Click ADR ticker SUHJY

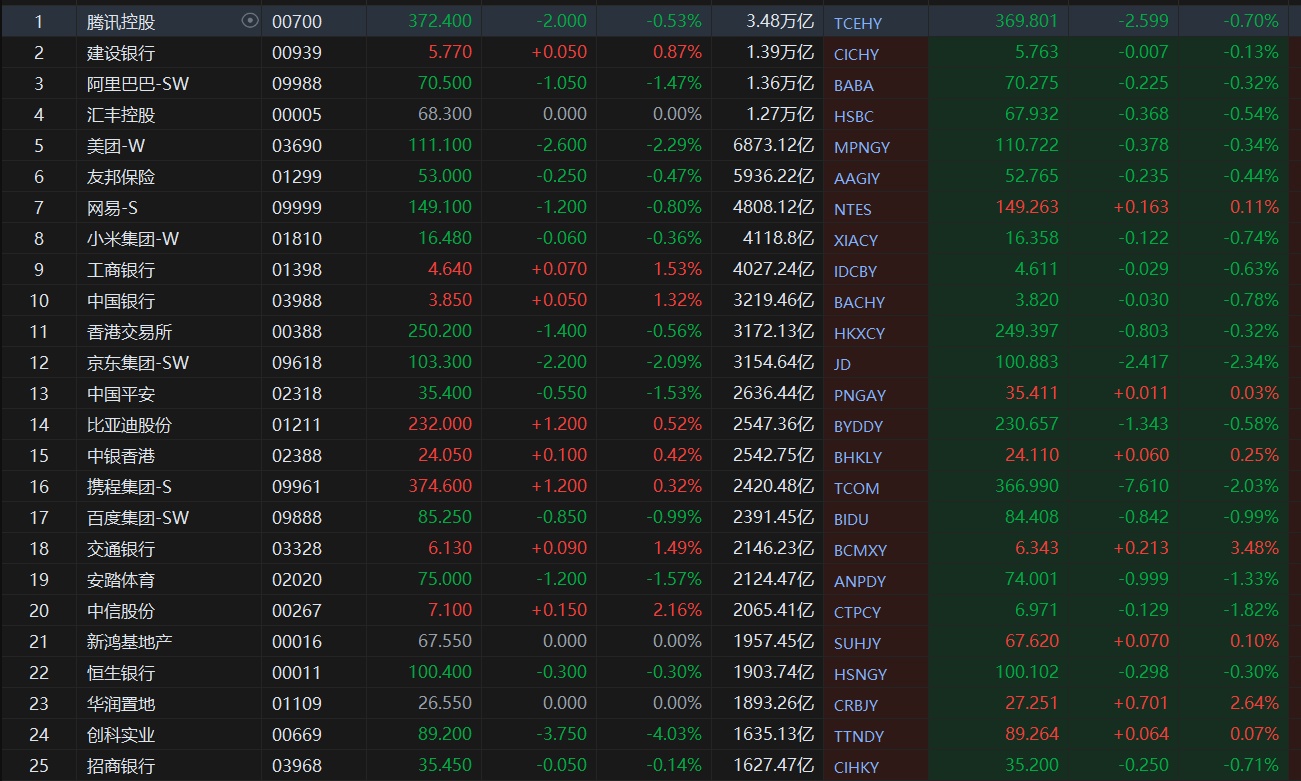coord(858,643)
